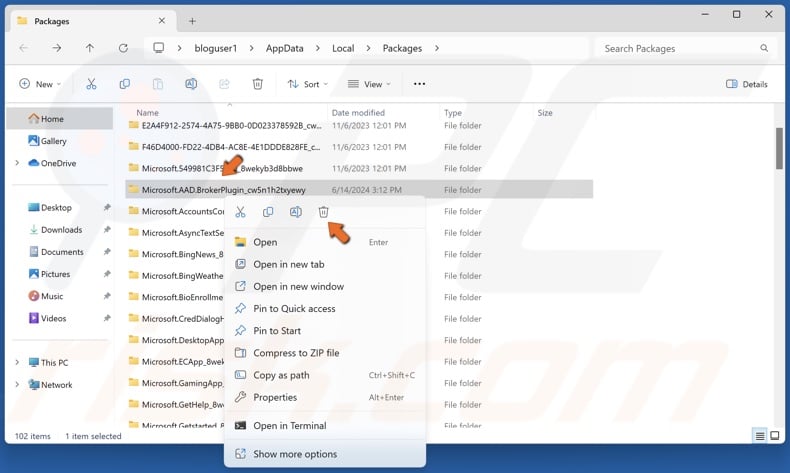790x473 pixels.
Task: Unpin Downloads from Quick access
Action: (107, 230)
